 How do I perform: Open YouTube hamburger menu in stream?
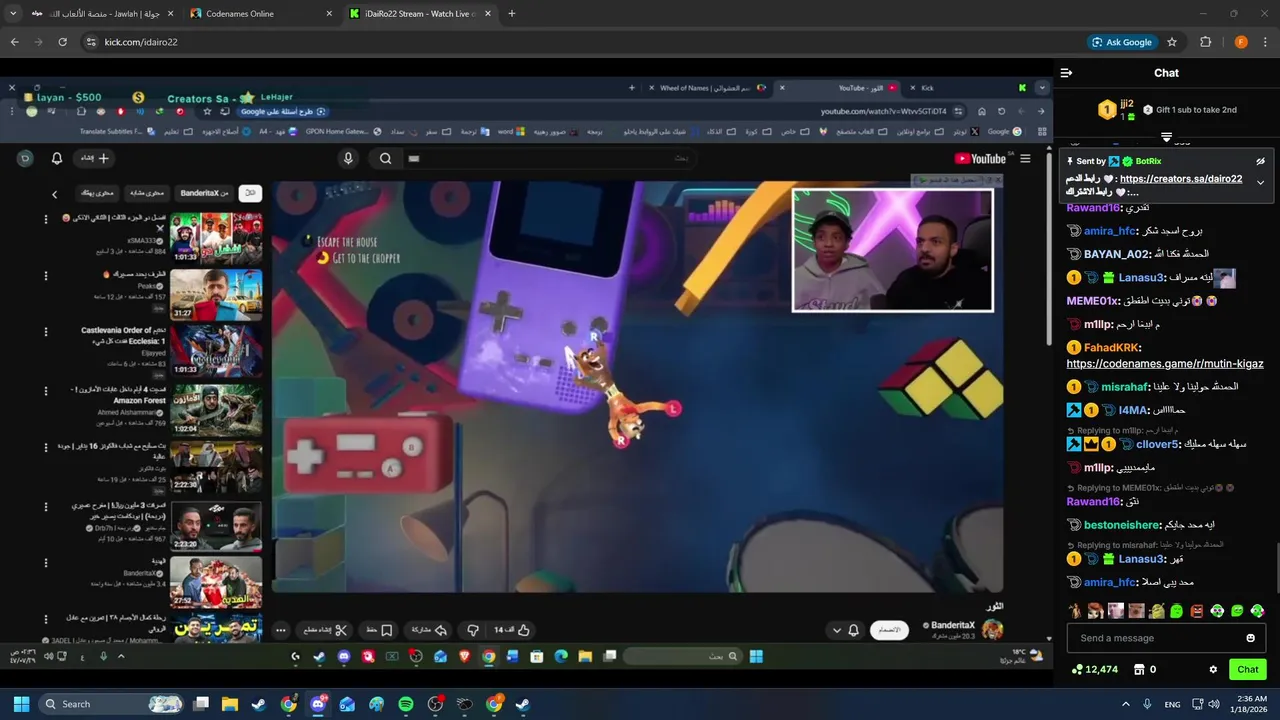pos(1025,159)
